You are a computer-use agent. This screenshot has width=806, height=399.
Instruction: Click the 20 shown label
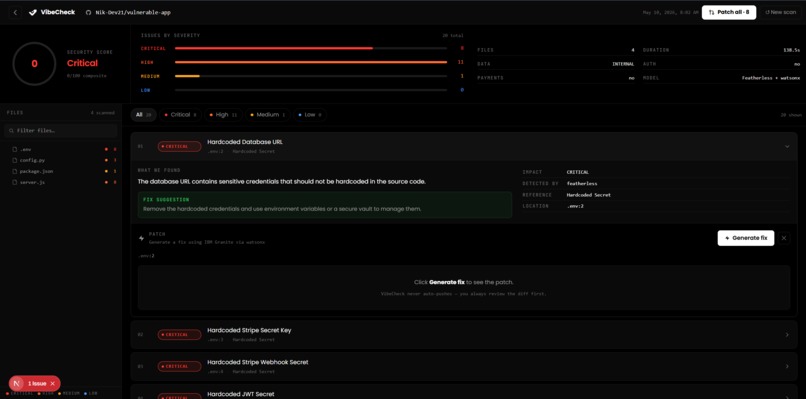pyautogui.click(x=791, y=115)
